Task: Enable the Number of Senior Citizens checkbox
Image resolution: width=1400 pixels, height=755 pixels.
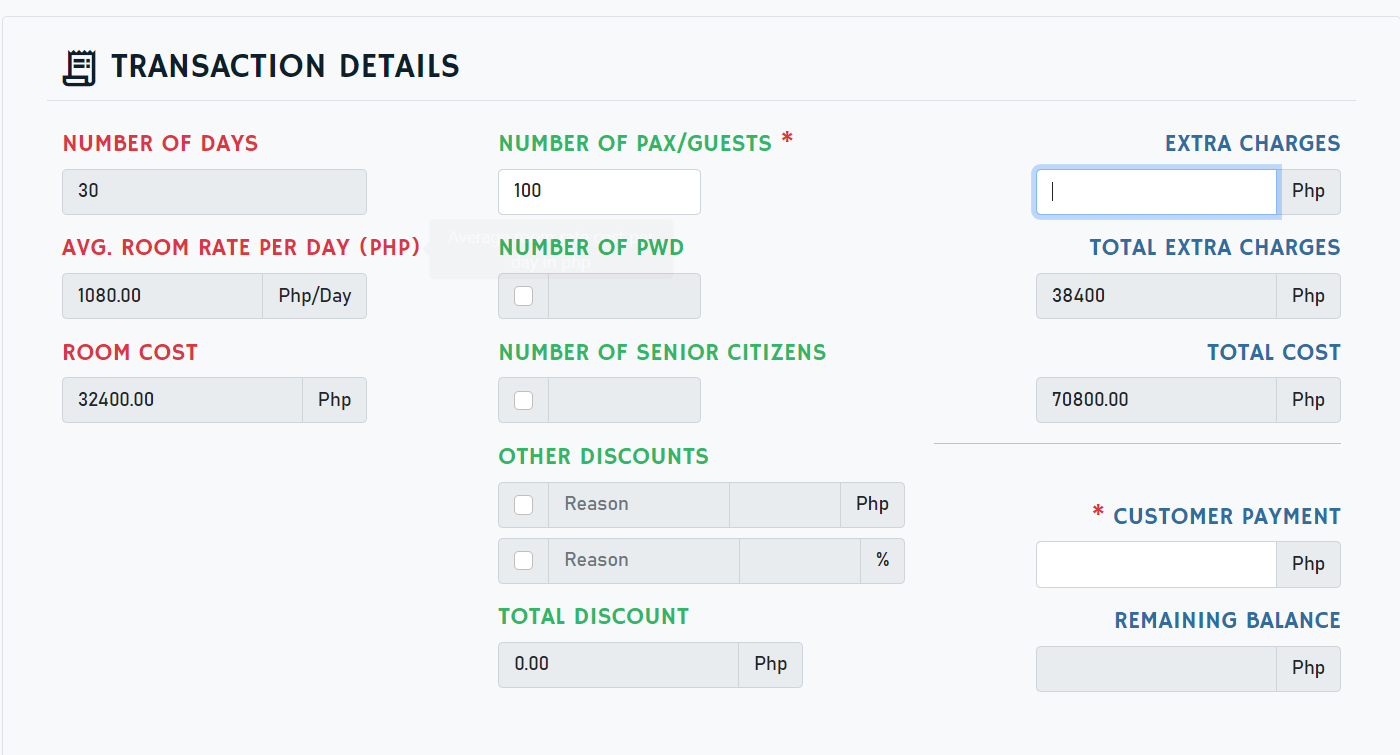Action: pyautogui.click(x=523, y=400)
